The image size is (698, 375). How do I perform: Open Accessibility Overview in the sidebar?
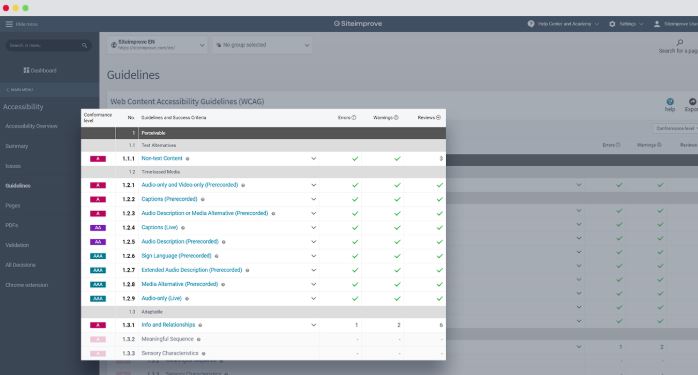tap(31, 126)
